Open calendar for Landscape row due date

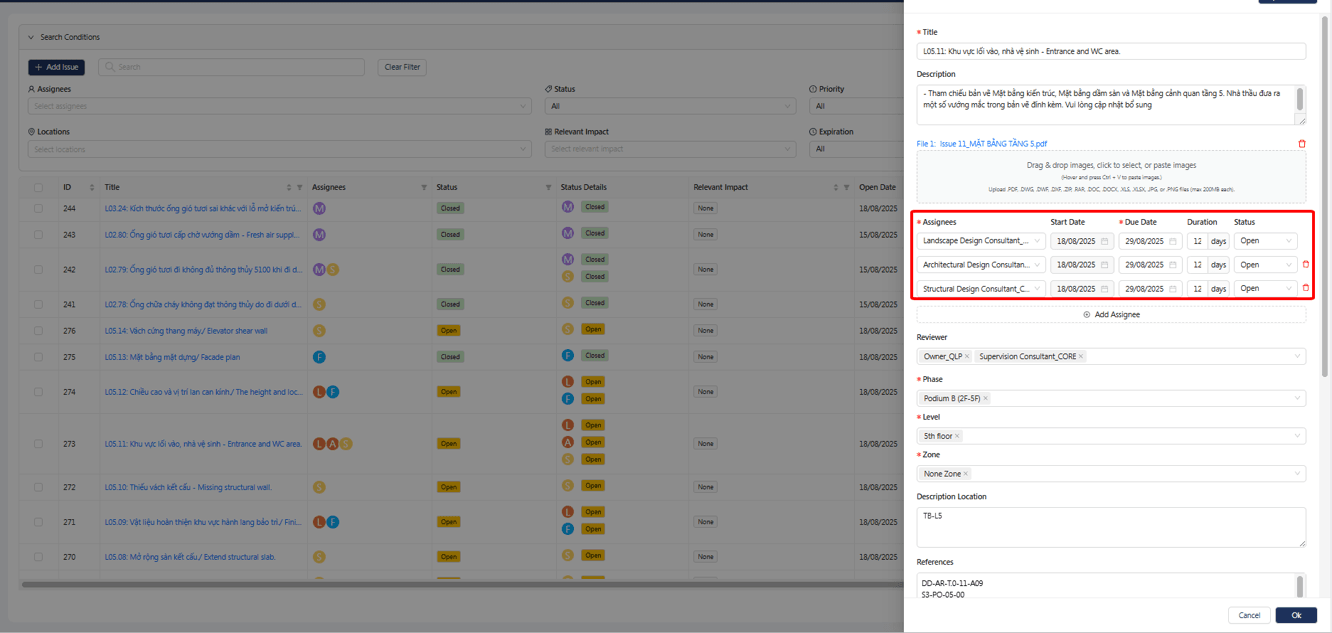[1173, 241]
